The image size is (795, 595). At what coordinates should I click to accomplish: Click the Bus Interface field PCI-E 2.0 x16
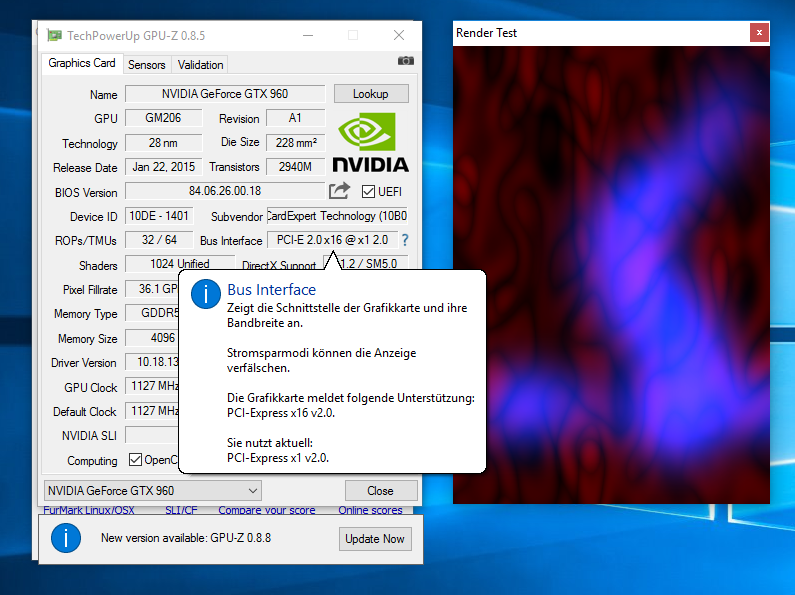[x=332, y=240]
